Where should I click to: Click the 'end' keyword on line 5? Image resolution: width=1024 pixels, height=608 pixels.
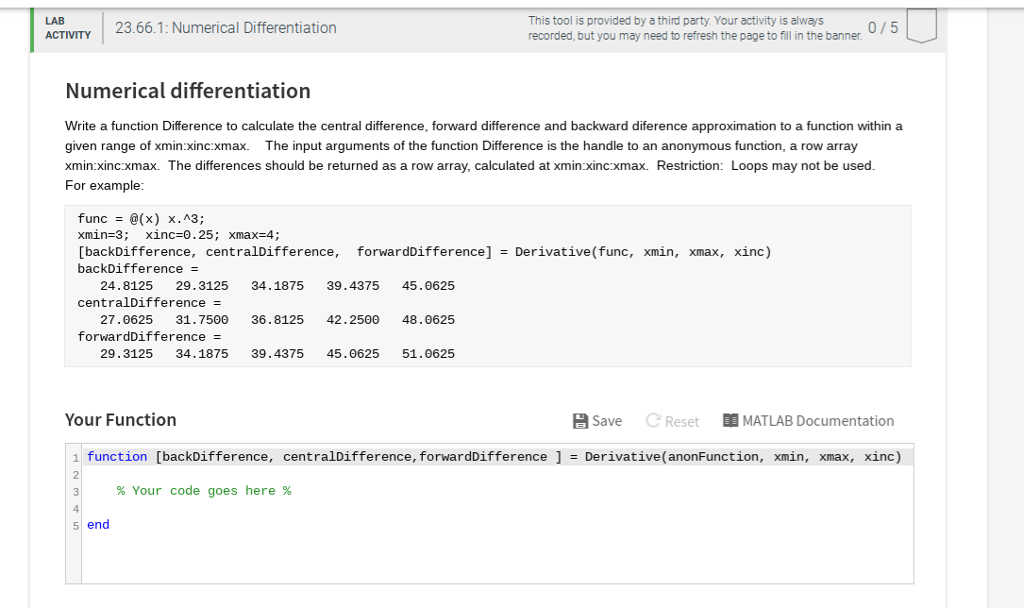tap(97, 524)
